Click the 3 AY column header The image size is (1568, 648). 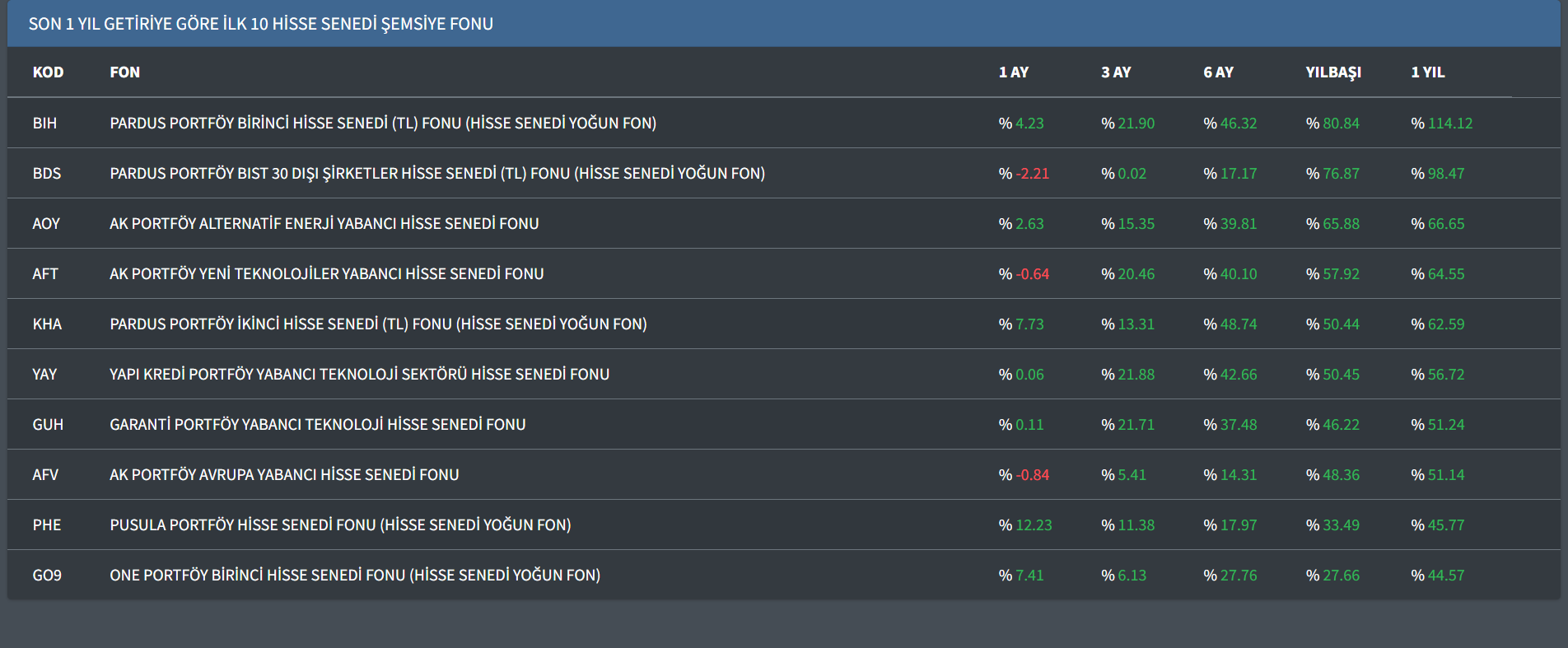click(1116, 72)
